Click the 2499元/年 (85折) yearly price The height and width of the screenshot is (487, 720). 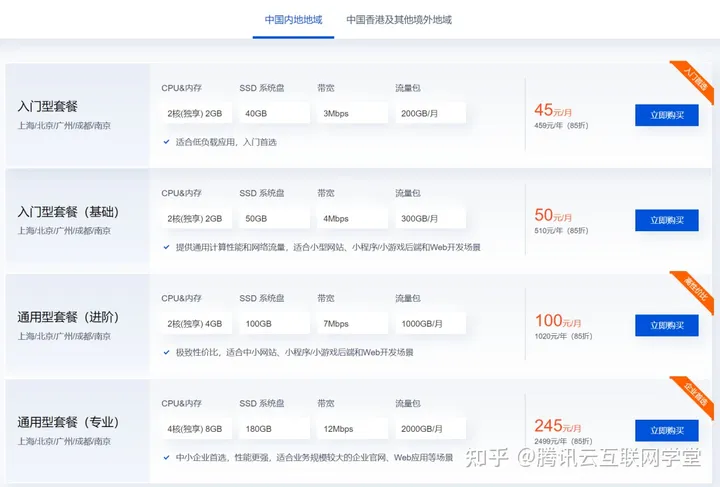[563, 441]
